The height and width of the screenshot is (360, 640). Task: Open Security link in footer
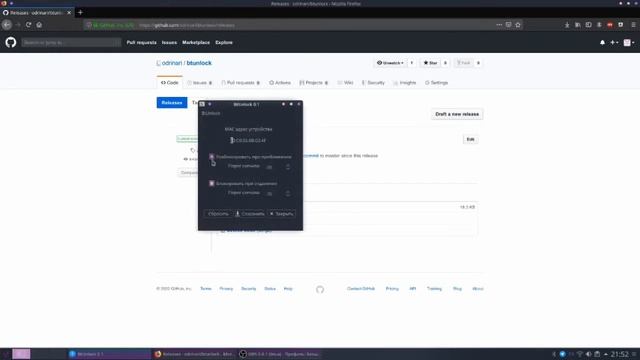pos(249,289)
